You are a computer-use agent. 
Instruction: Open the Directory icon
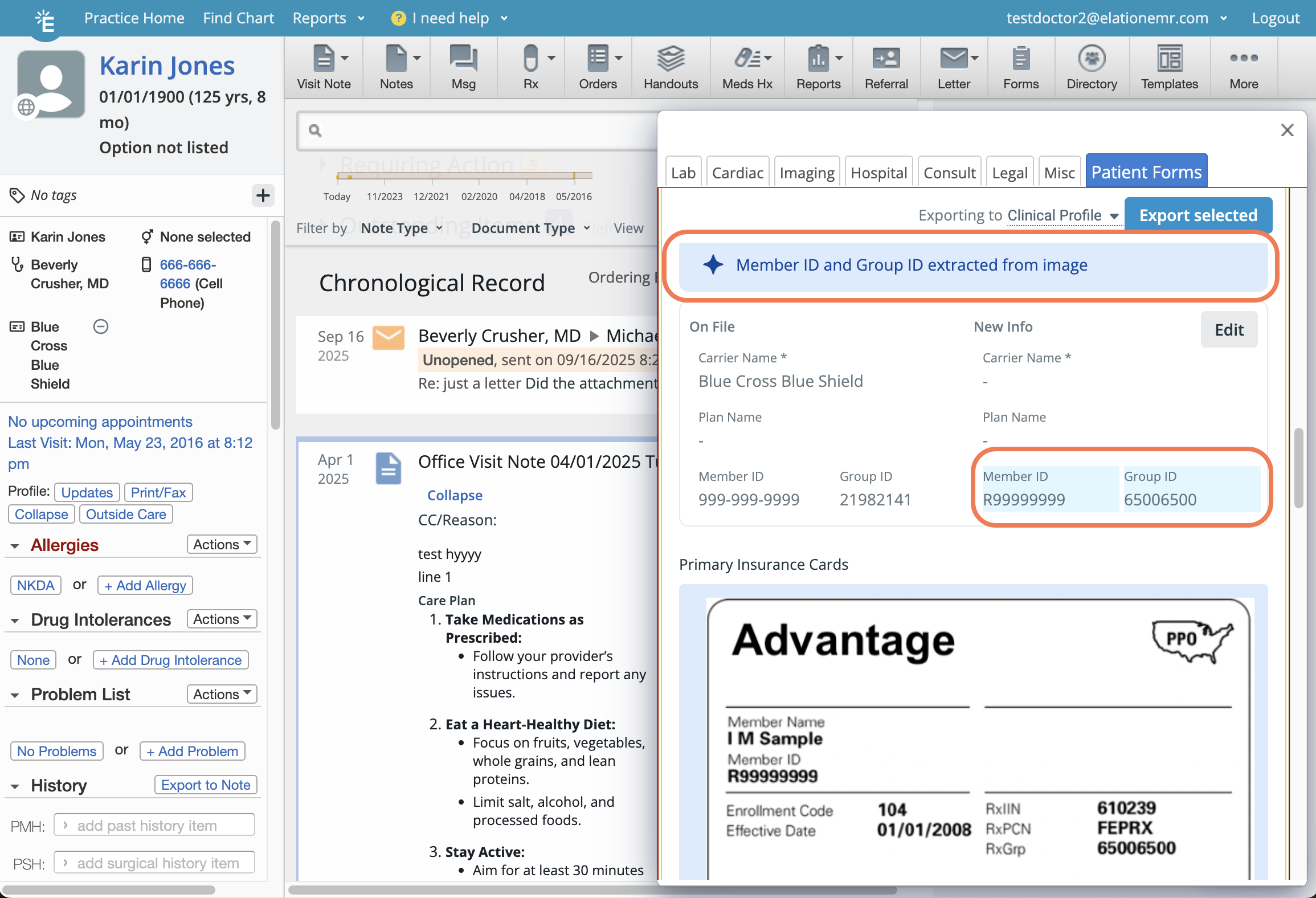click(1091, 59)
